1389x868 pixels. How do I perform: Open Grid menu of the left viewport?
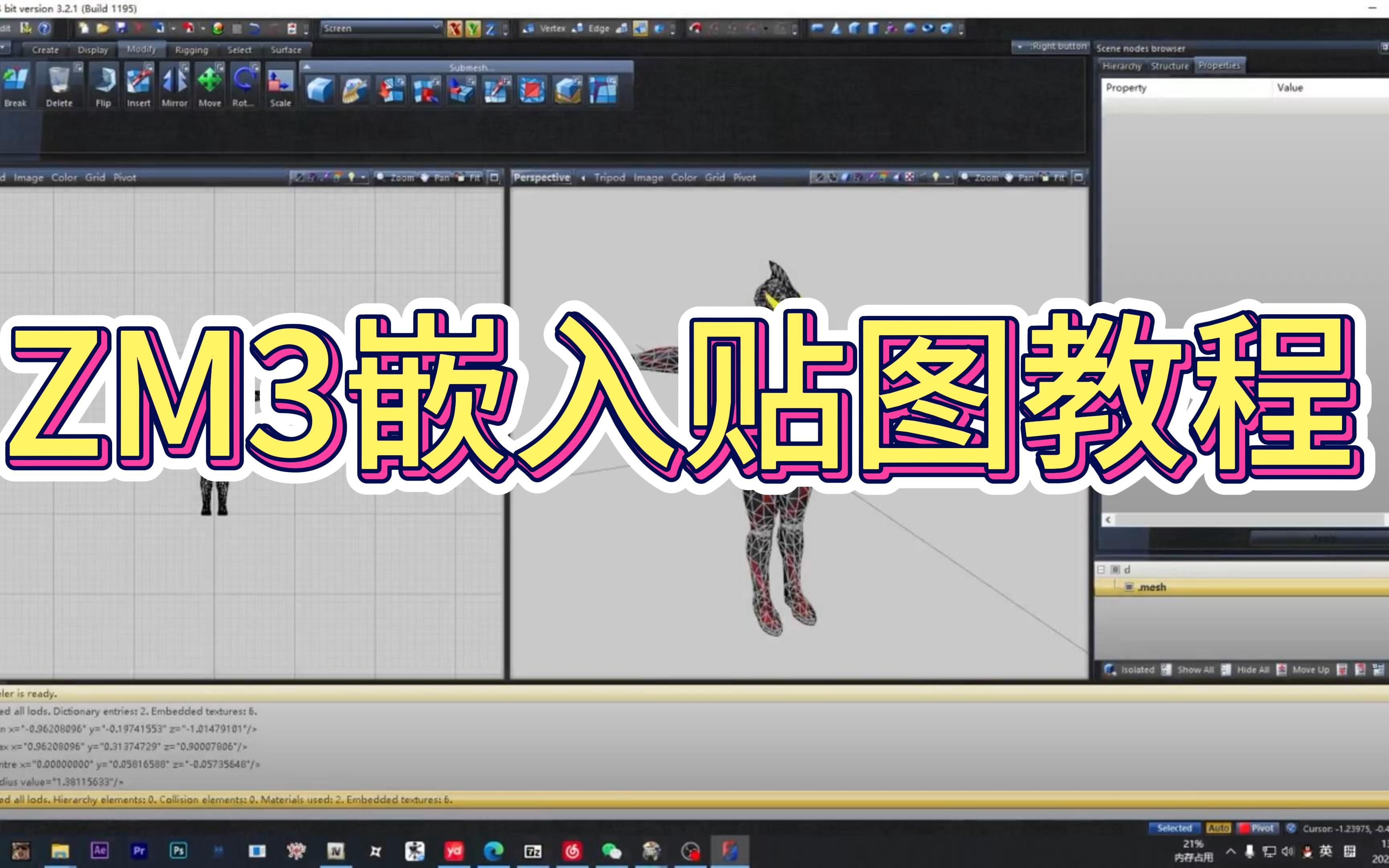95,177
